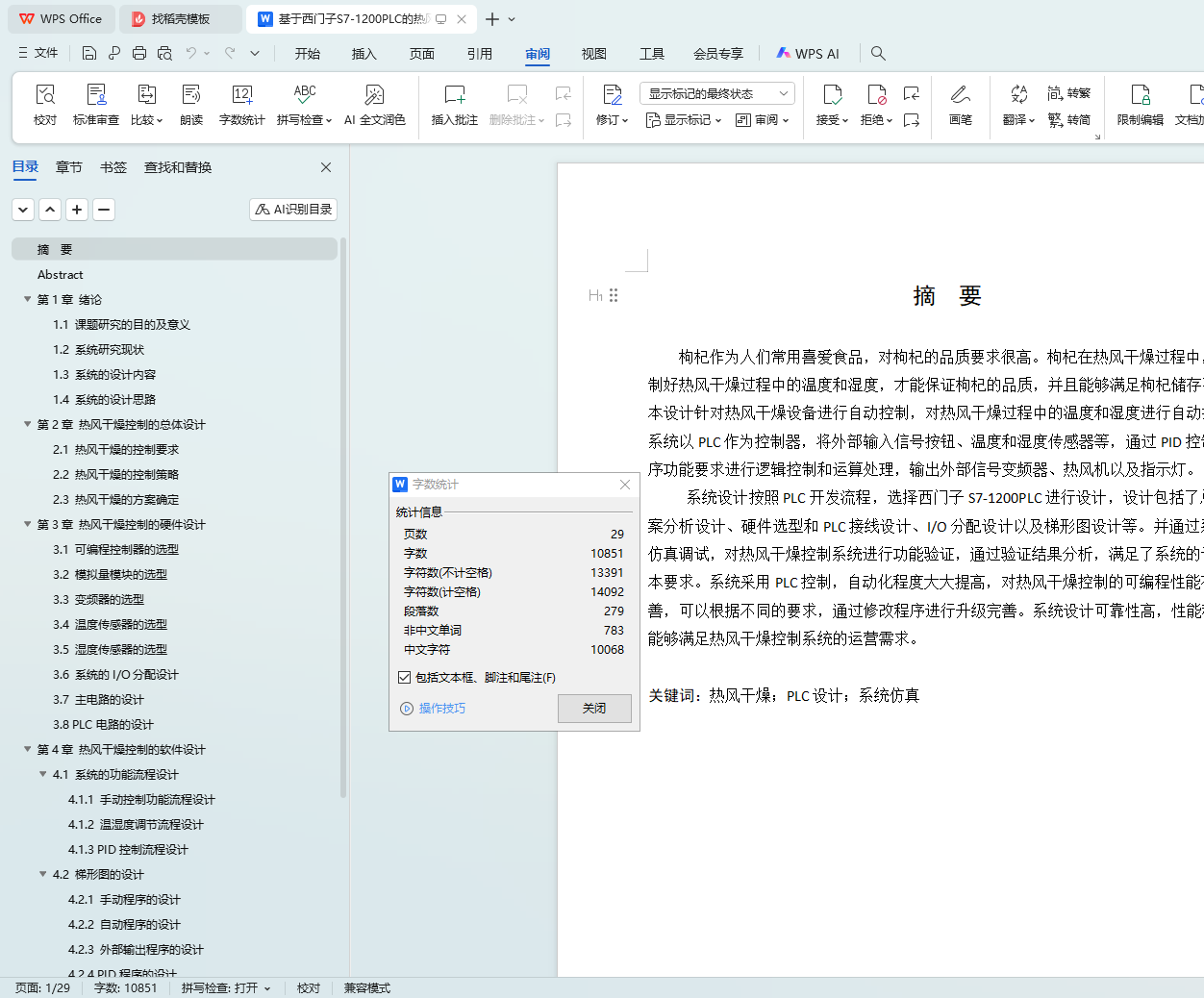Image resolution: width=1204 pixels, height=998 pixels.
Task: Click 关闭 button in word count dialog
Action: pyautogui.click(x=594, y=709)
